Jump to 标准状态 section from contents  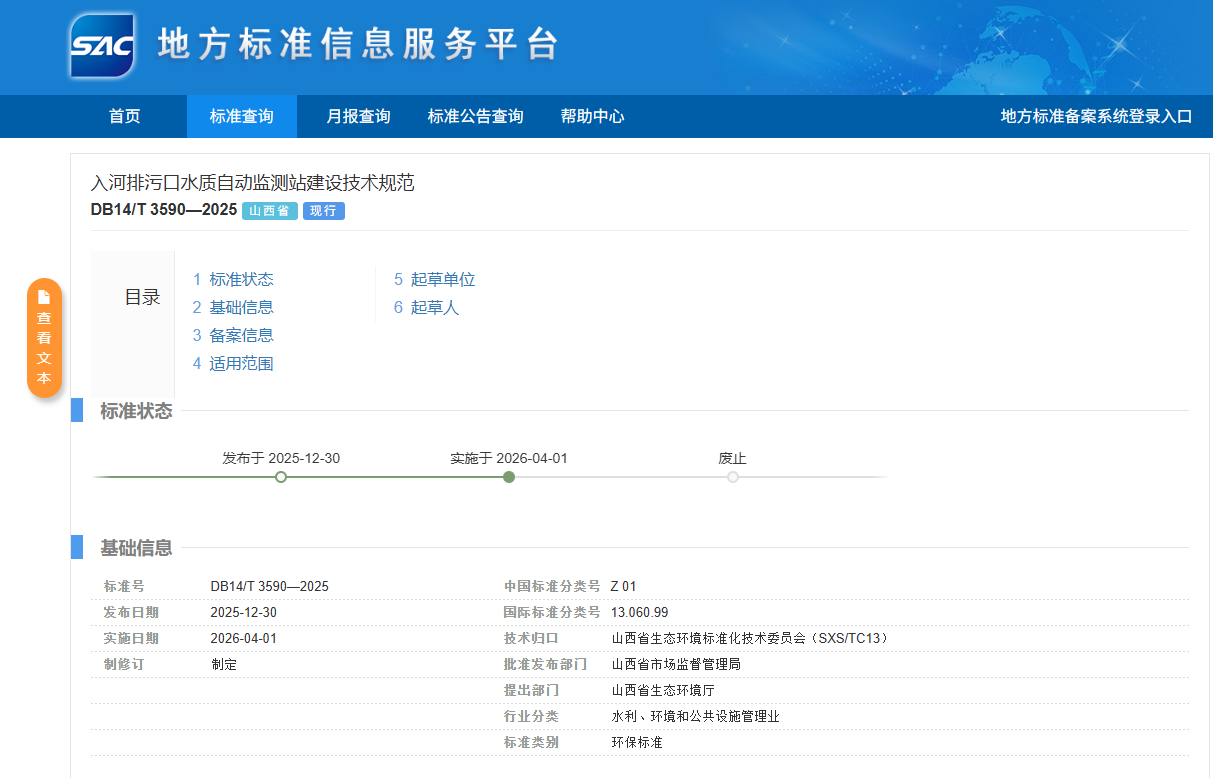click(x=241, y=279)
